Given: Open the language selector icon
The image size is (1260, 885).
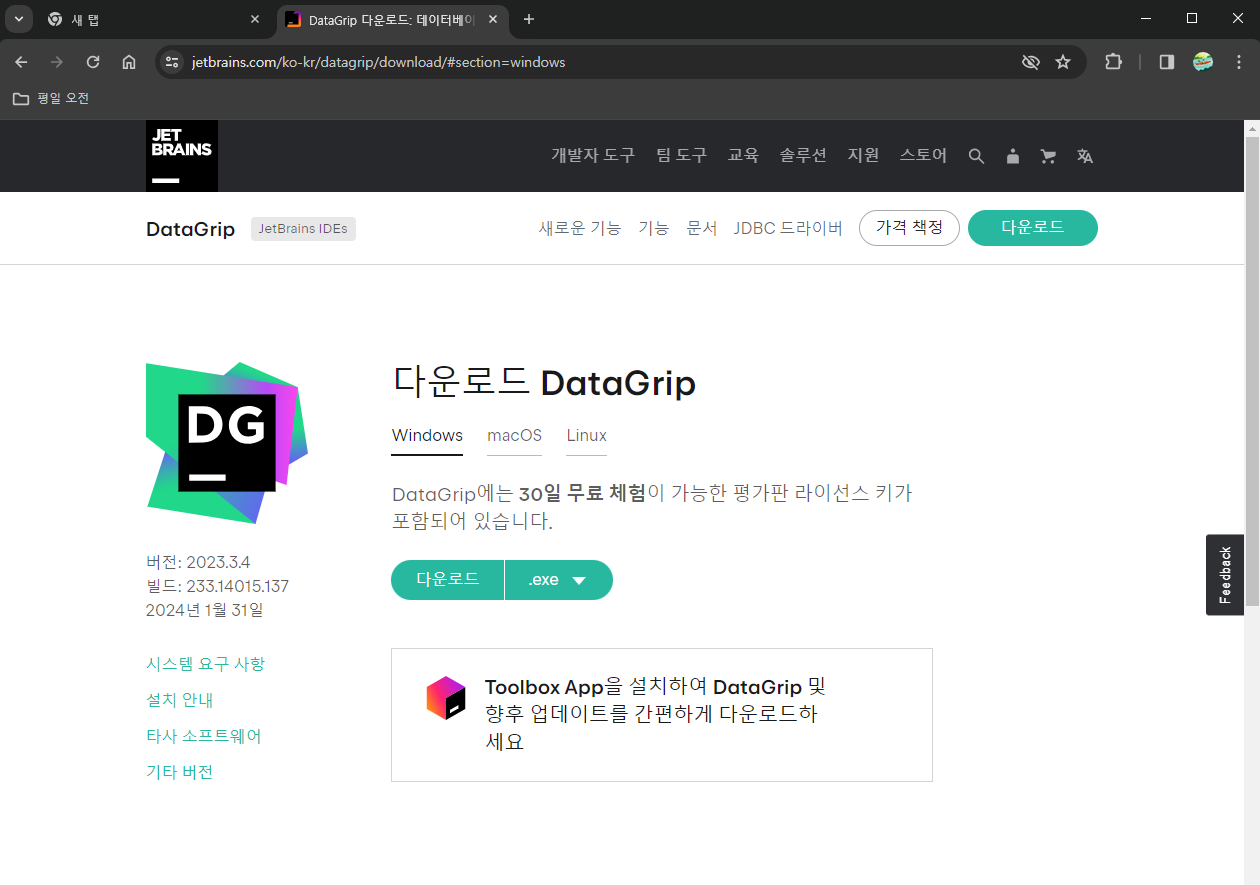Looking at the screenshot, I should pyautogui.click(x=1085, y=156).
